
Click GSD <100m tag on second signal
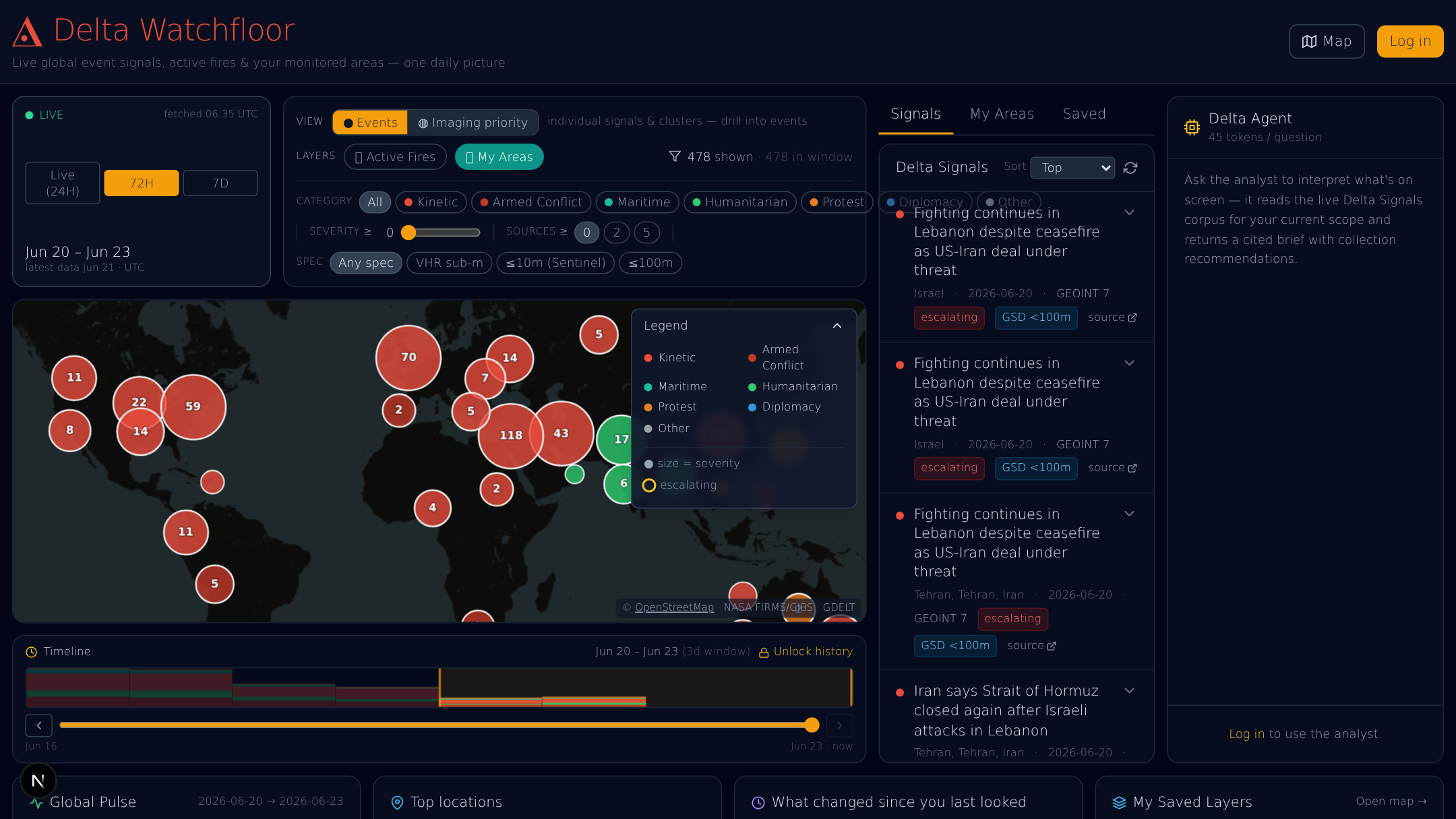1036,468
